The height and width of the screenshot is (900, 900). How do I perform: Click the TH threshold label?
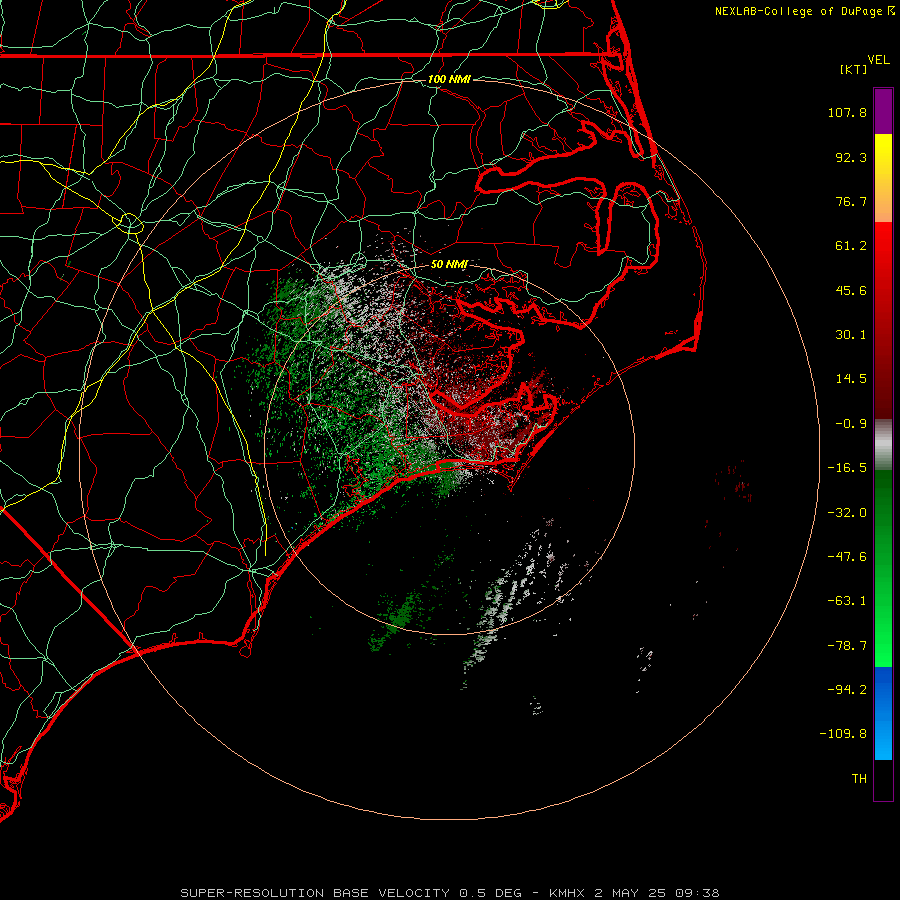[x=859, y=779]
